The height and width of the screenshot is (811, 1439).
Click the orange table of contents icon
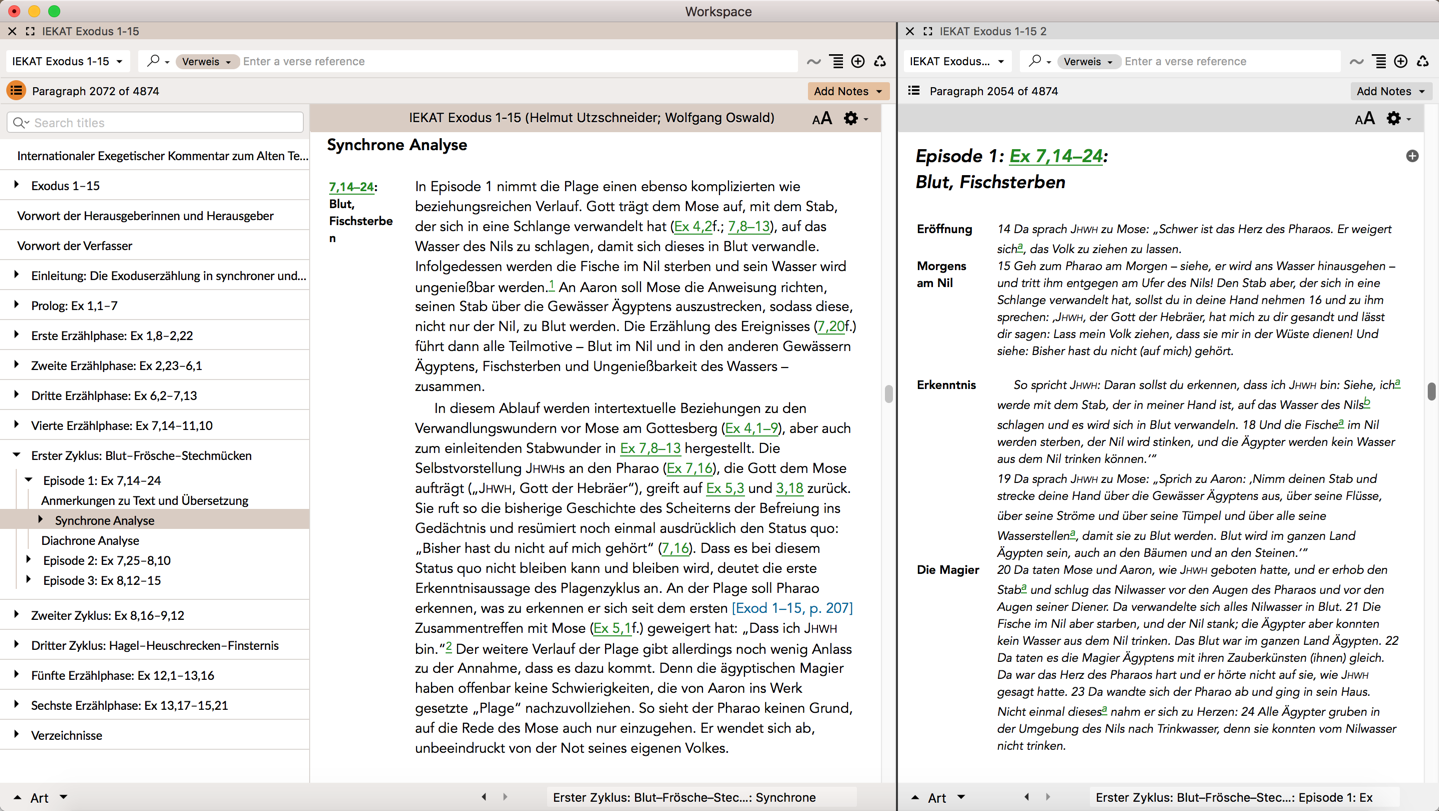tap(16, 91)
